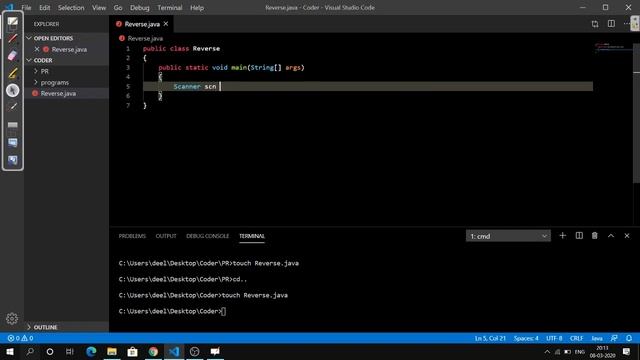Viewport: 640px width, 360px height.
Task: Open notifications bell in status bar
Action: tap(629, 338)
